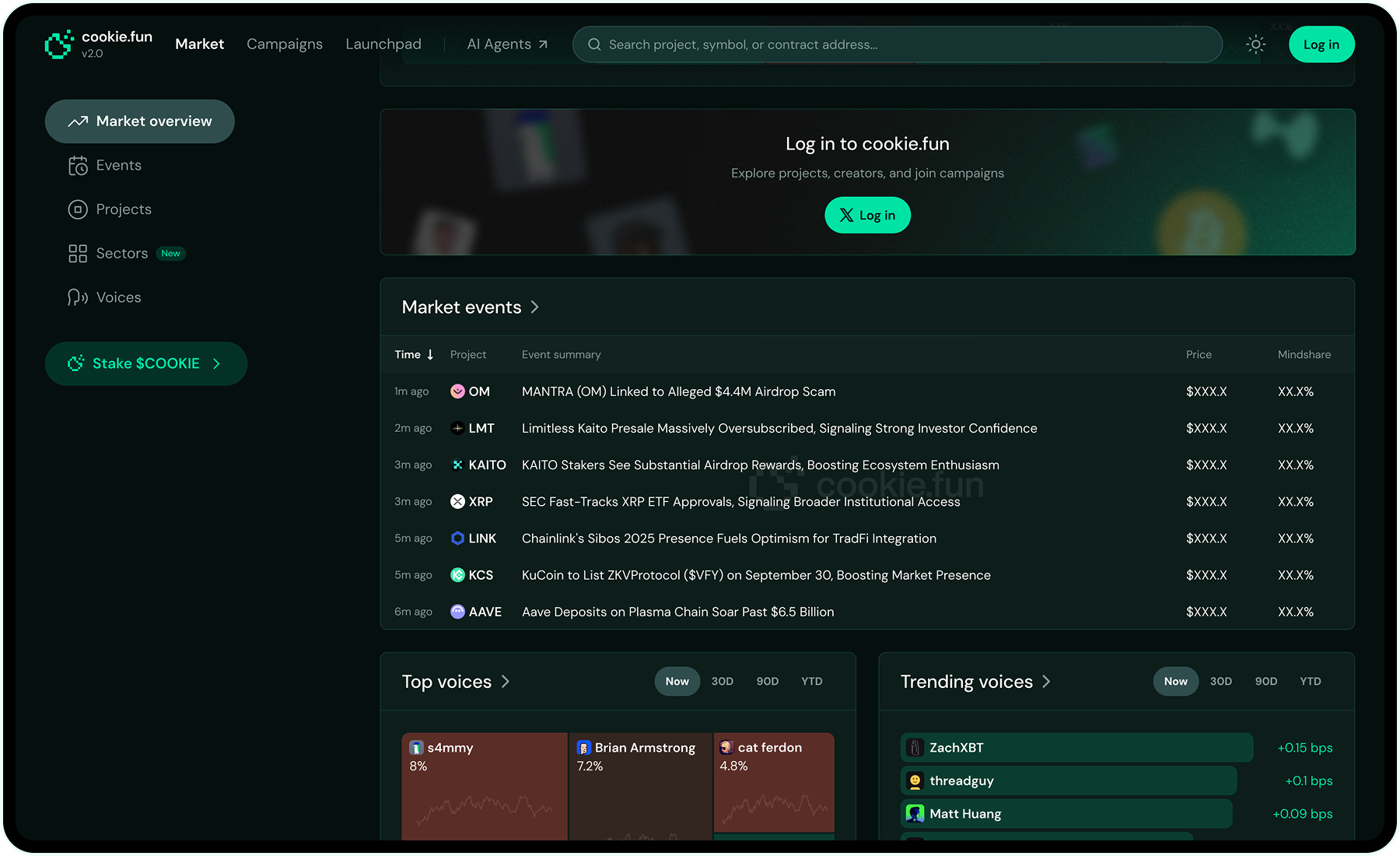Open the Campaigns tab
1400x856 pixels.
[285, 44]
